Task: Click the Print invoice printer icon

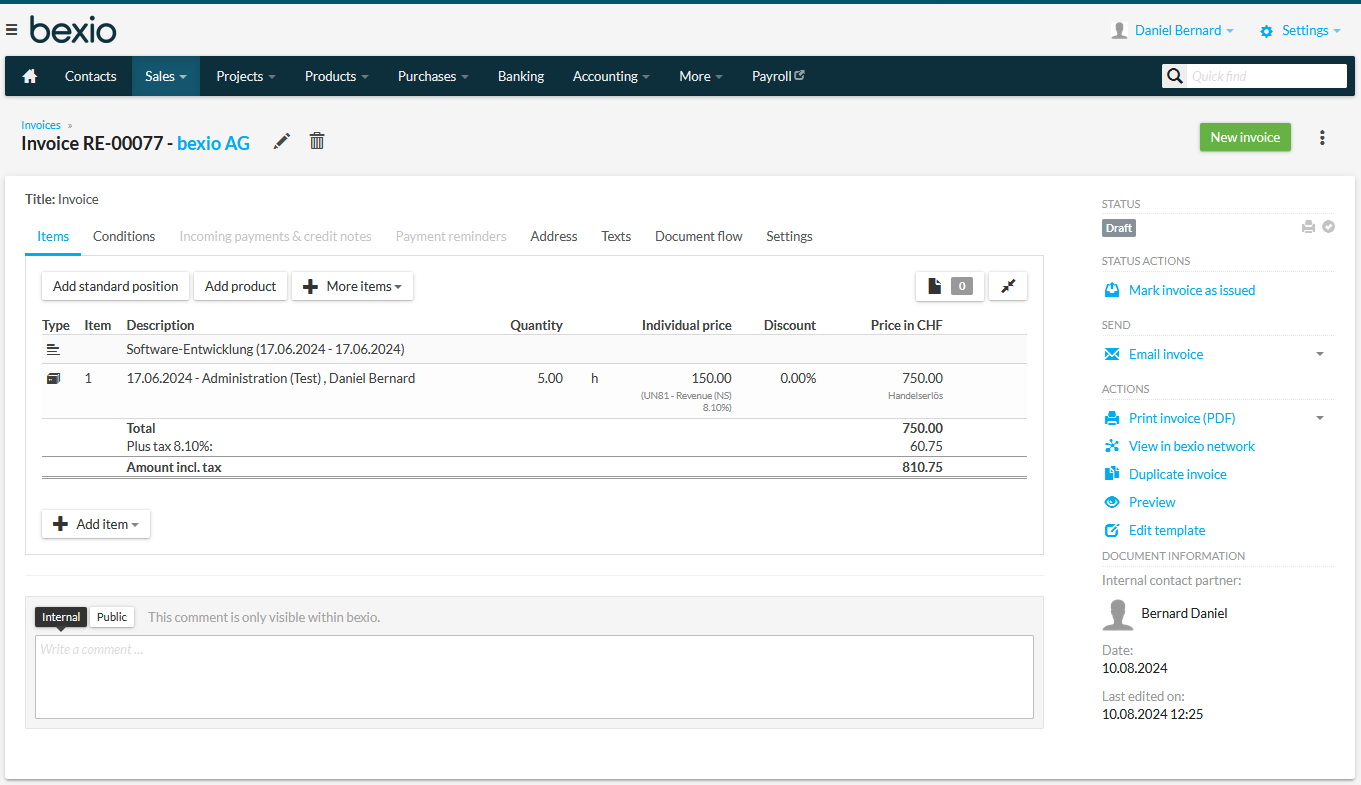Action: (1112, 418)
